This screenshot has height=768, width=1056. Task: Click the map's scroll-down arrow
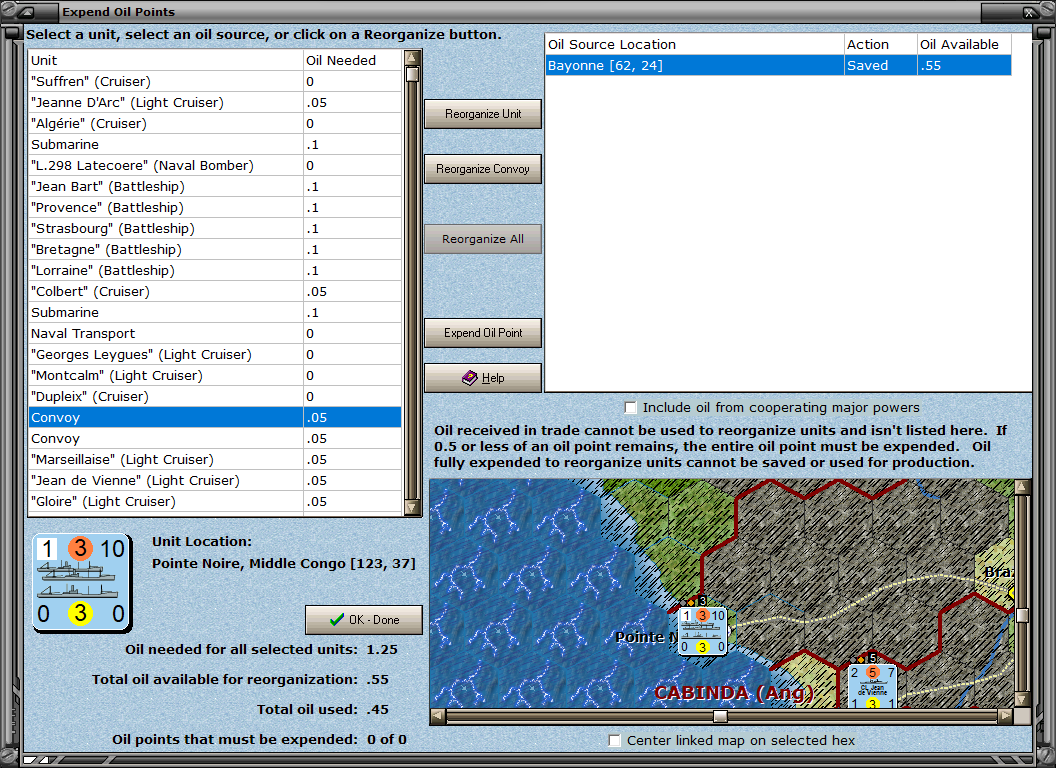[1022, 699]
